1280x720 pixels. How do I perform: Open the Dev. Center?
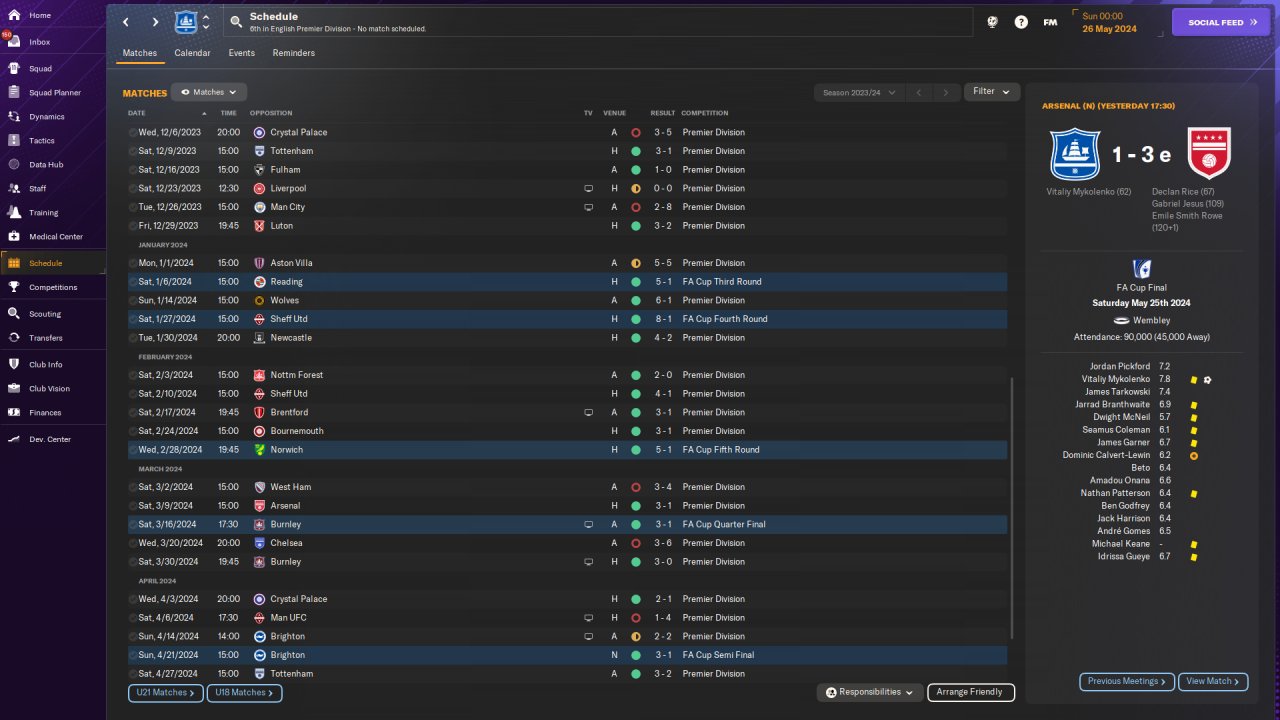(x=50, y=440)
